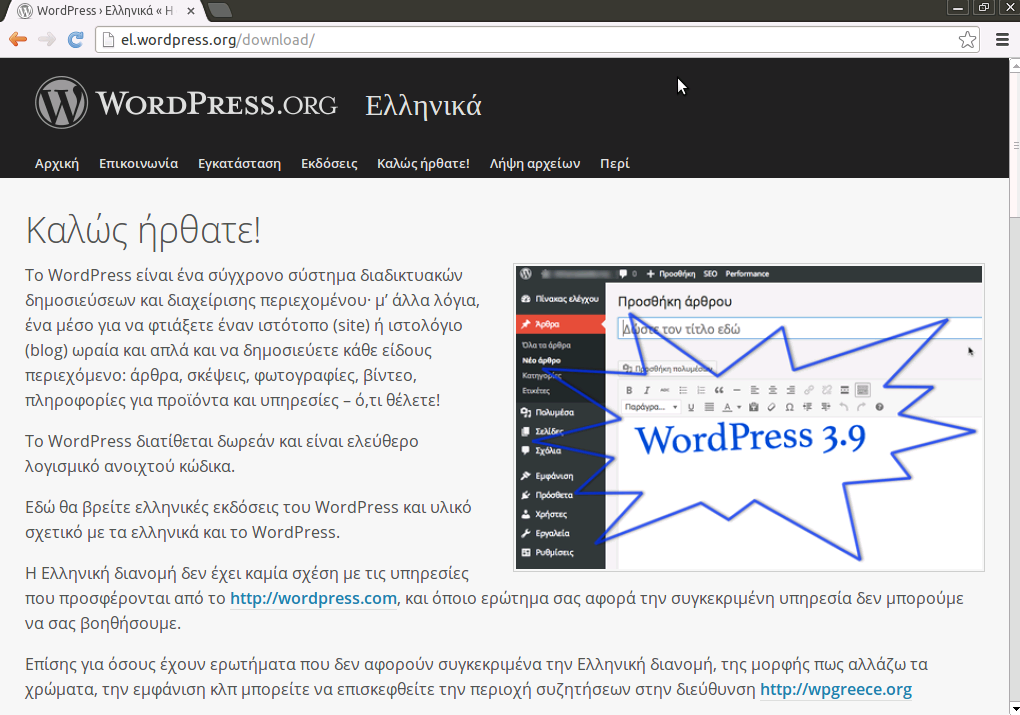Choose the Καλώς ήρθατε! navigation menu item
The image size is (1020, 715).
[x=423, y=163]
